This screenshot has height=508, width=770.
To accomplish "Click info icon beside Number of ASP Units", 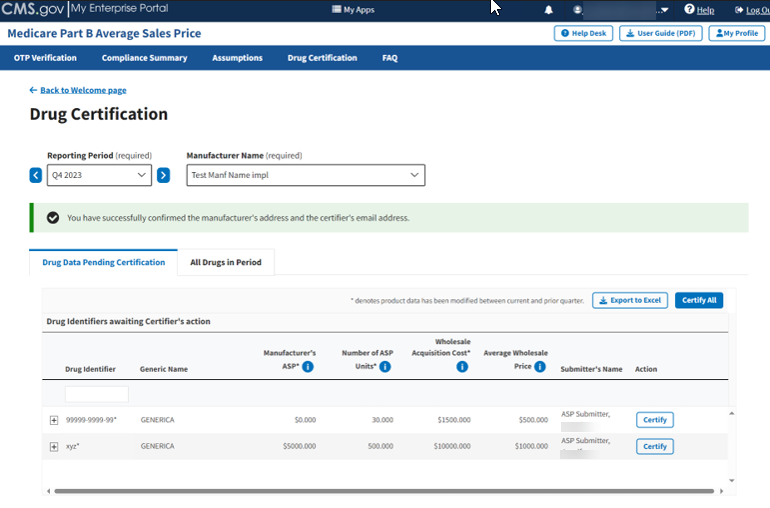I will 385,367.
